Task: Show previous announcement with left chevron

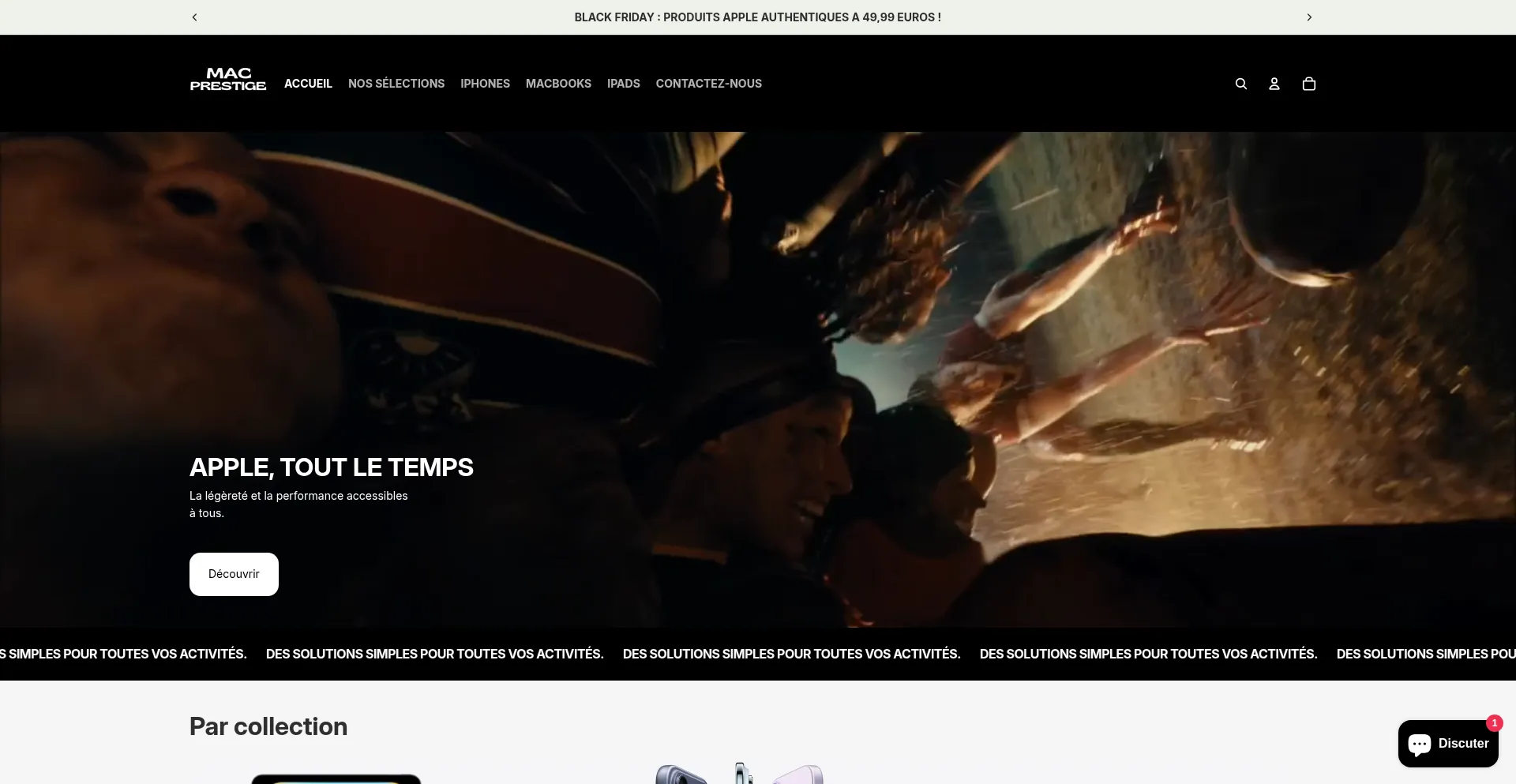Action: [195, 17]
